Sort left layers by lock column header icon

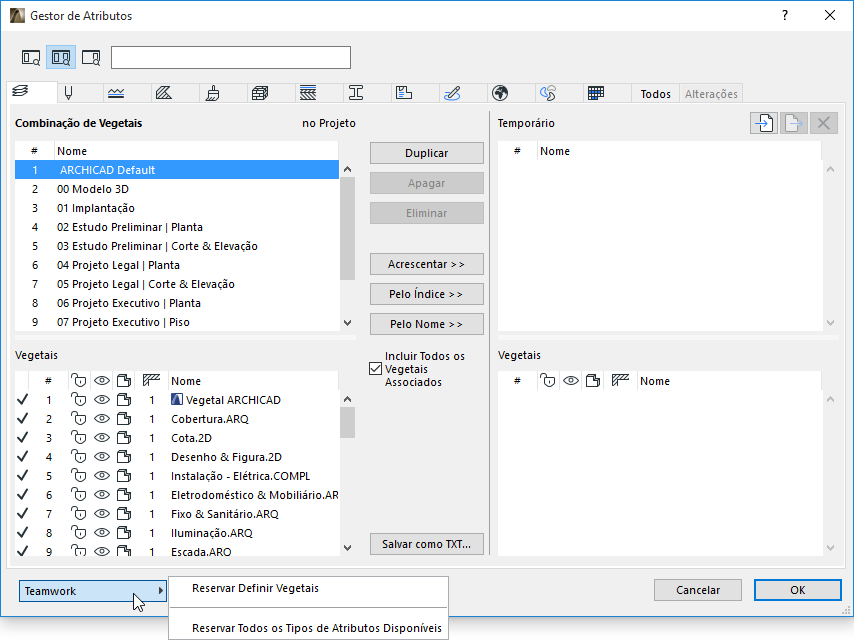[79, 380]
